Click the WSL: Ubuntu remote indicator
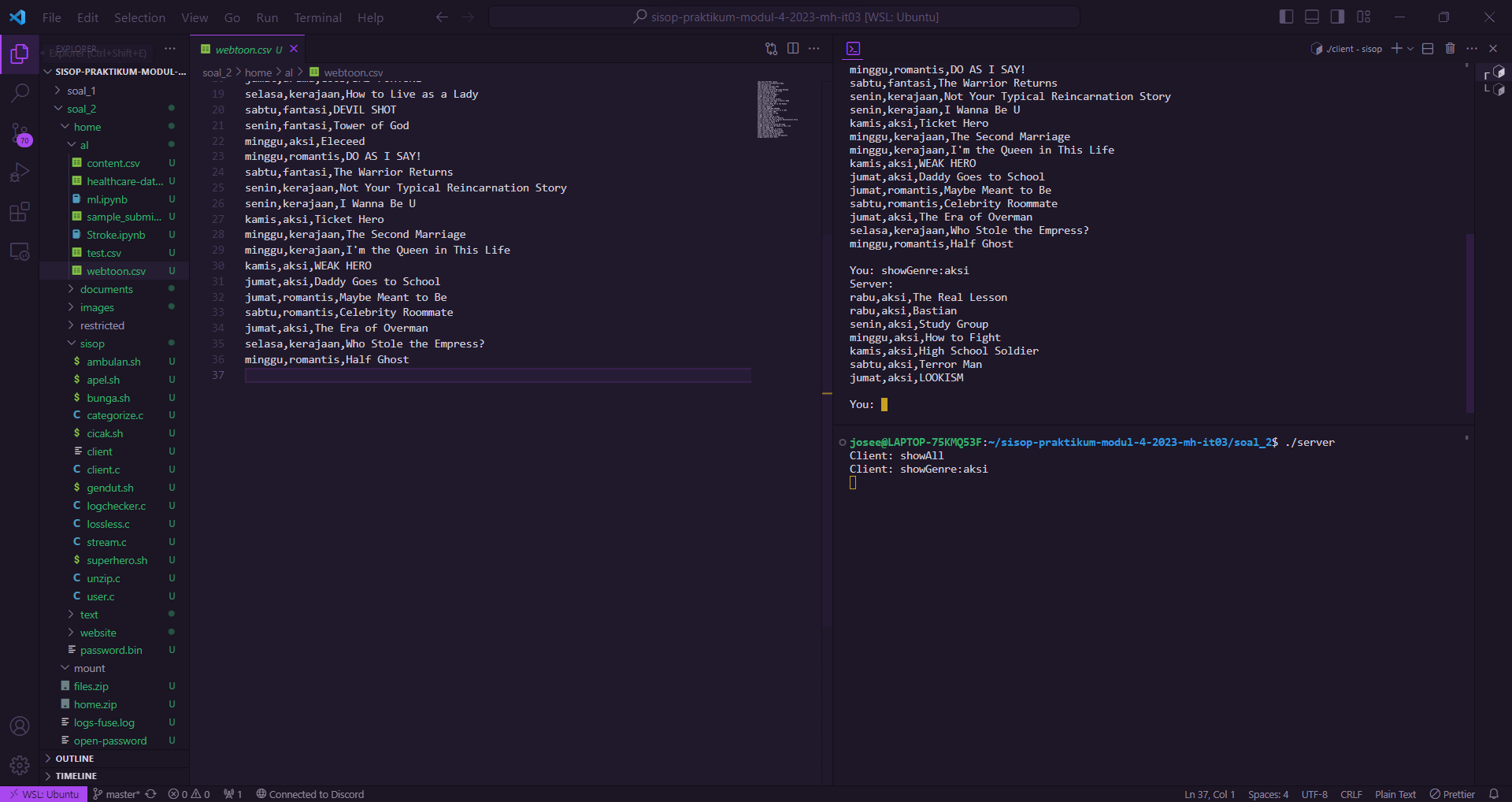Viewport: 1512px width, 802px height. pos(43,794)
